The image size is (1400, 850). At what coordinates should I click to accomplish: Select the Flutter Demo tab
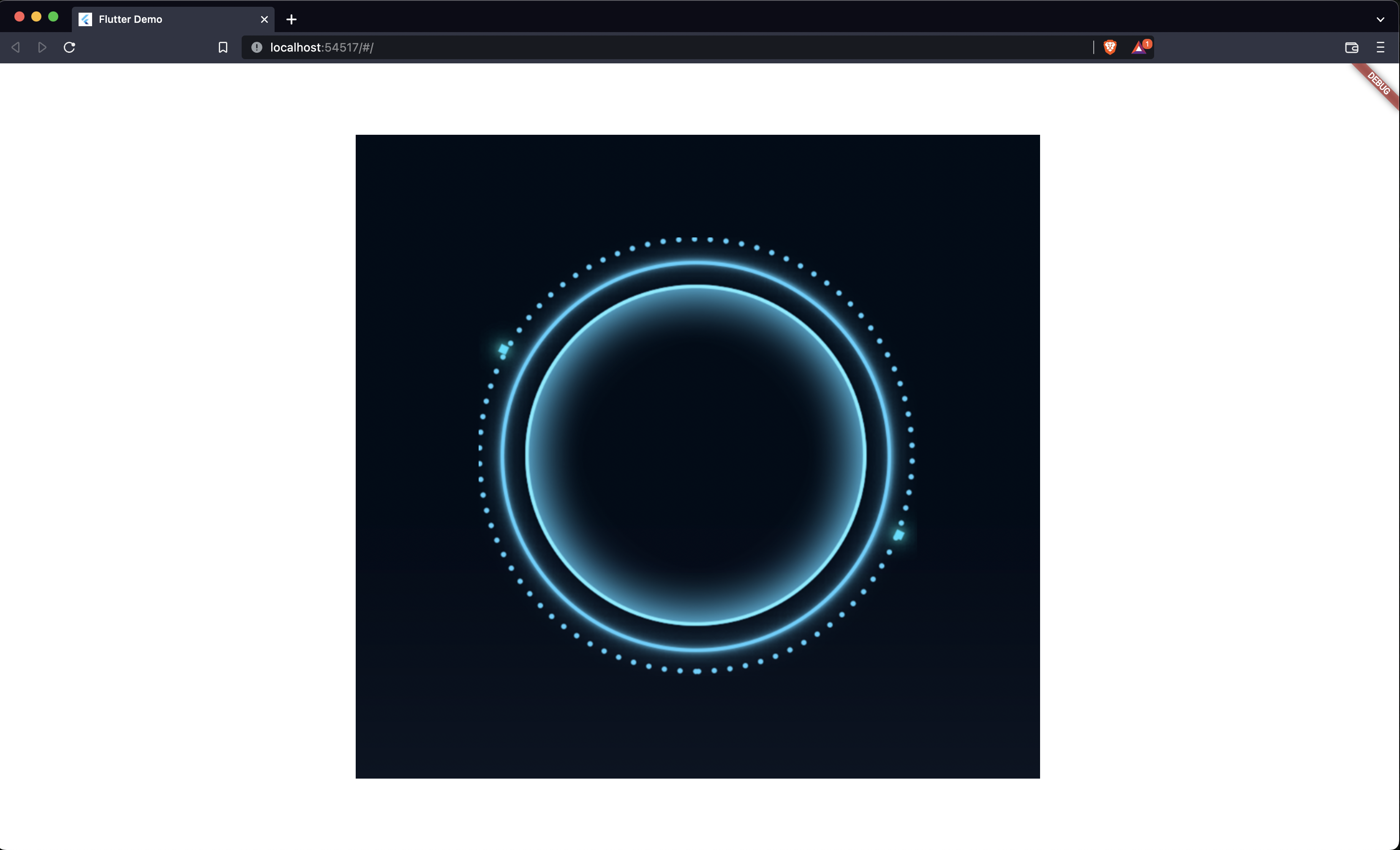point(173,19)
